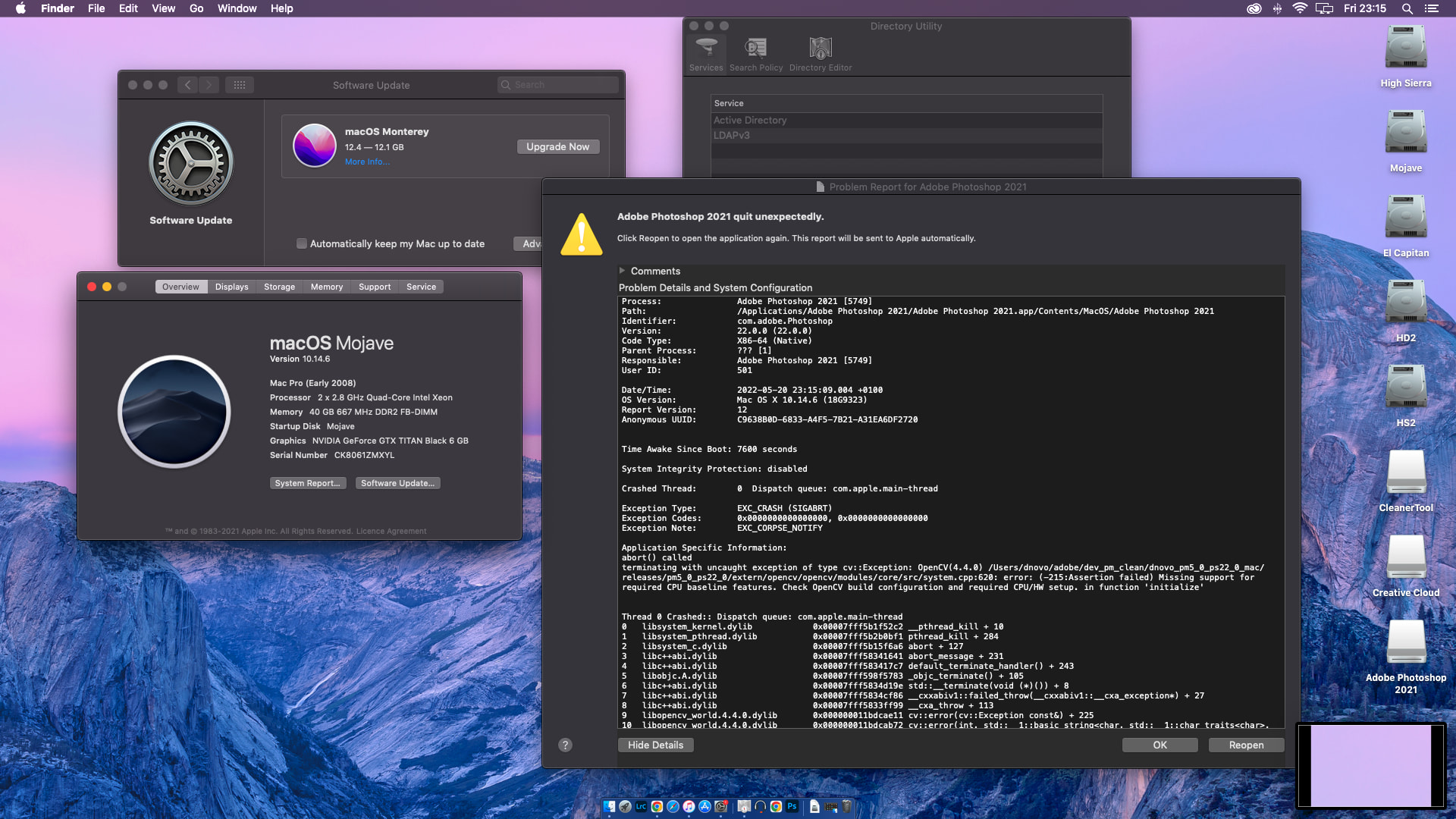The image size is (1456, 819).
Task: Open the Services pane in Directory Utility
Action: pos(706,55)
